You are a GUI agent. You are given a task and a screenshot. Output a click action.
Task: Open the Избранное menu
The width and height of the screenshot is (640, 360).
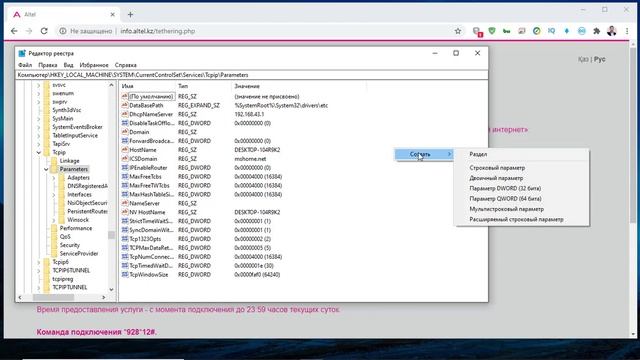tap(94, 65)
